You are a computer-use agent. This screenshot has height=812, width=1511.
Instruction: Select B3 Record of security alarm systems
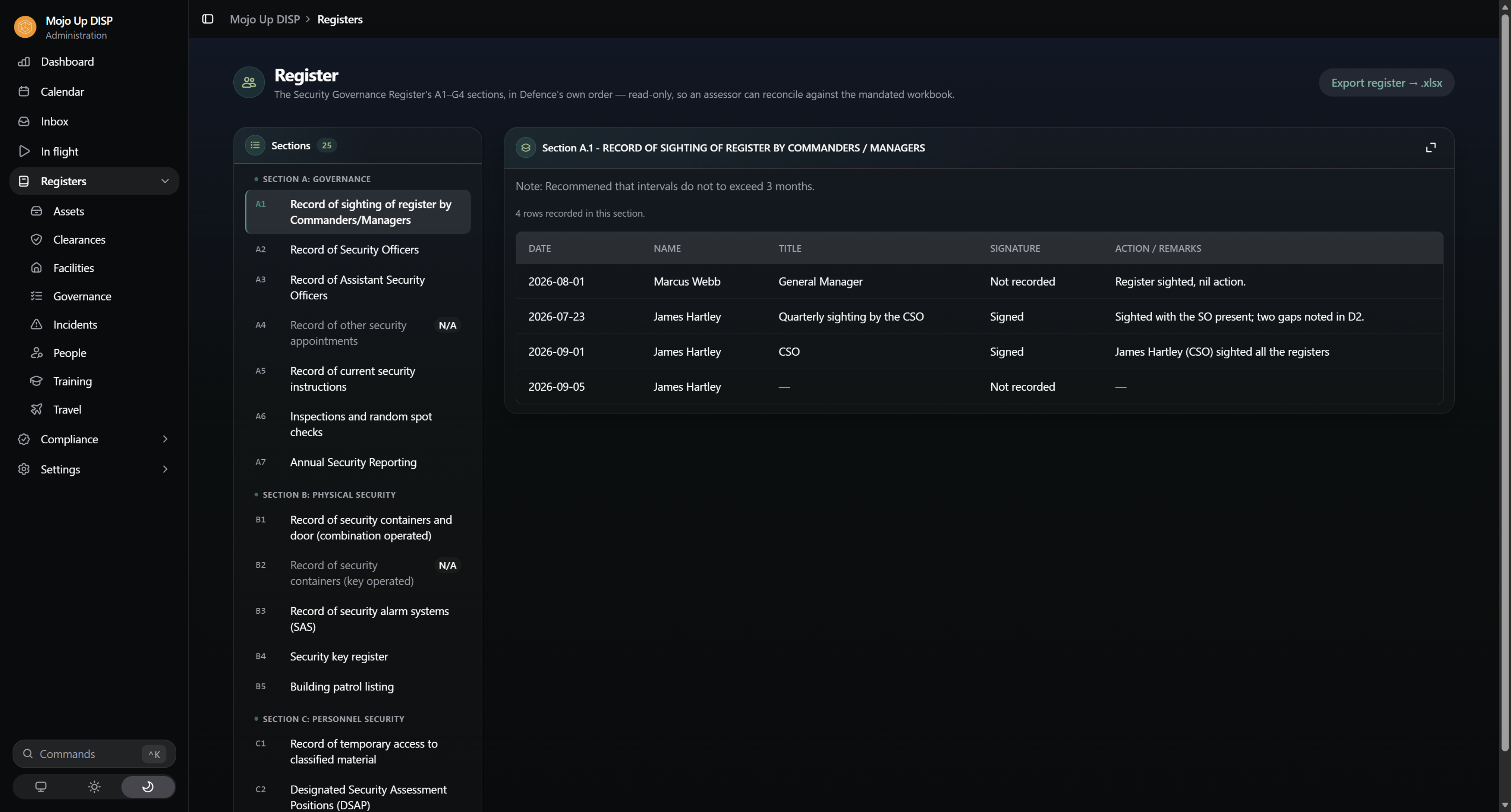point(358,618)
